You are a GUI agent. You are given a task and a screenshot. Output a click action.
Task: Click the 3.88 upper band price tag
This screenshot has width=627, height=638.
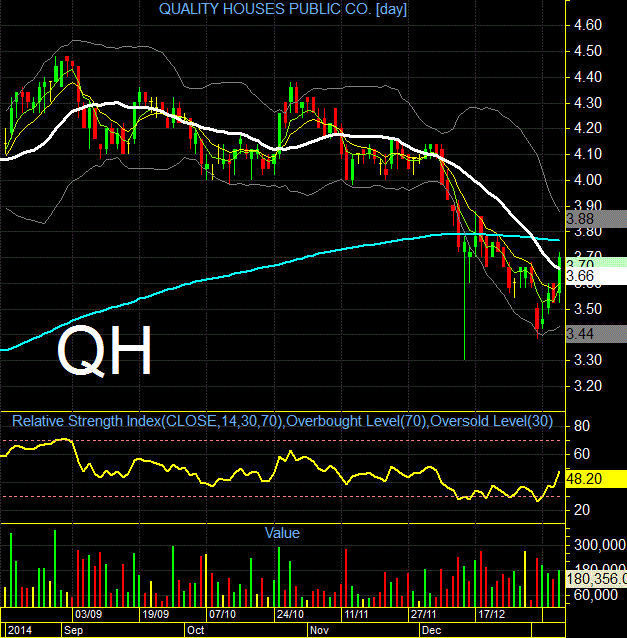pos(596,219)
